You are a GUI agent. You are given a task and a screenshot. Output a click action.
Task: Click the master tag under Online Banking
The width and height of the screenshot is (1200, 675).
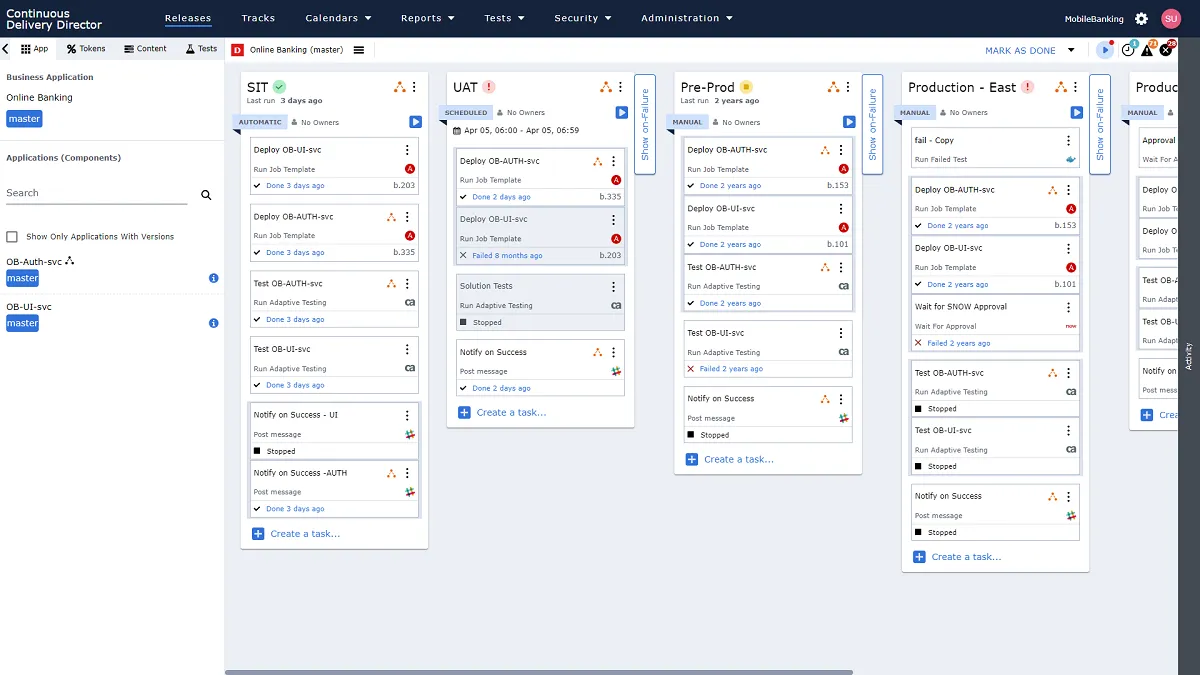tap(24, 119)
